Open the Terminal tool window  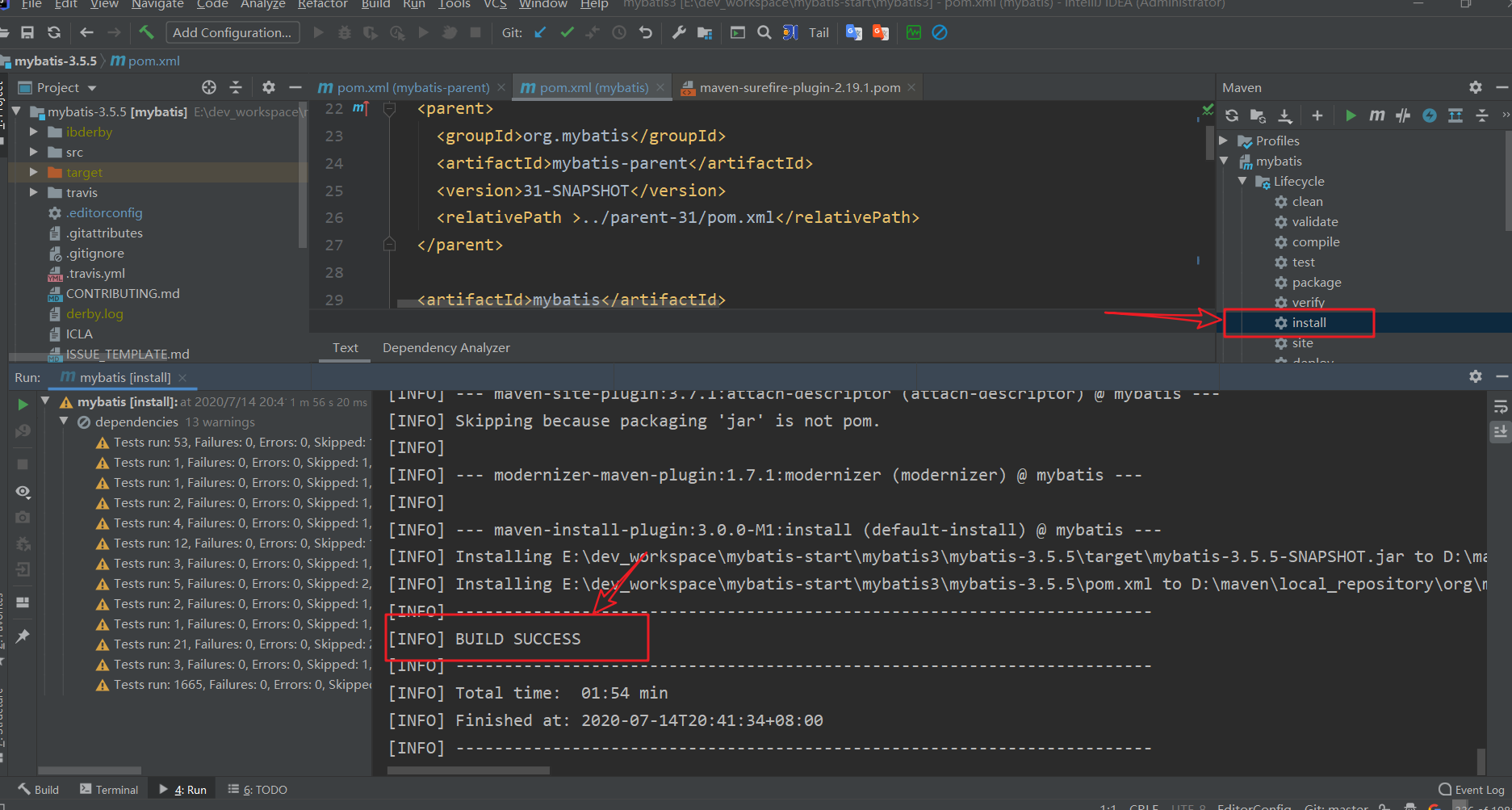click(x=109, y=790)
